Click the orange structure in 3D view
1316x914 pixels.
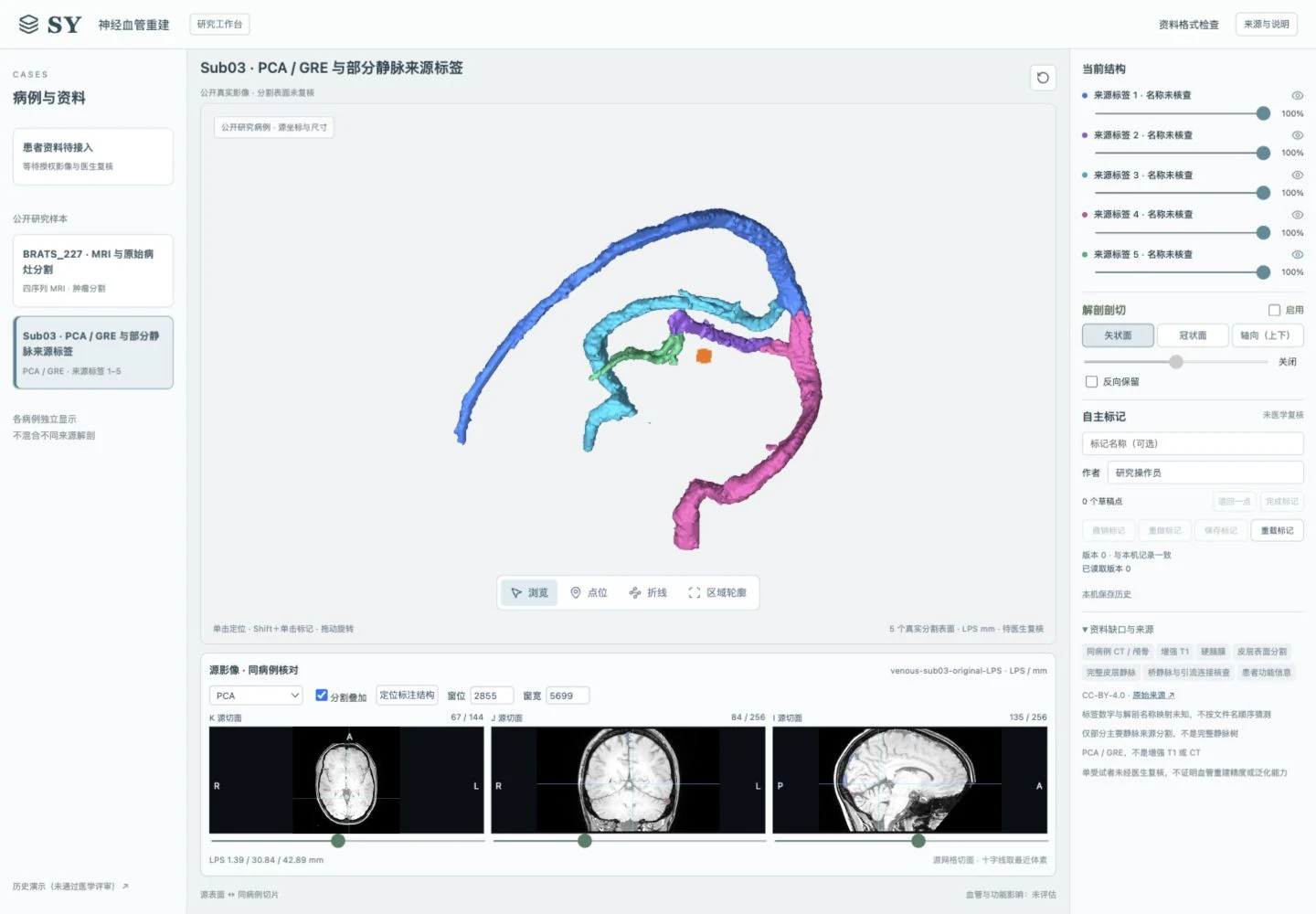[704, 356]
